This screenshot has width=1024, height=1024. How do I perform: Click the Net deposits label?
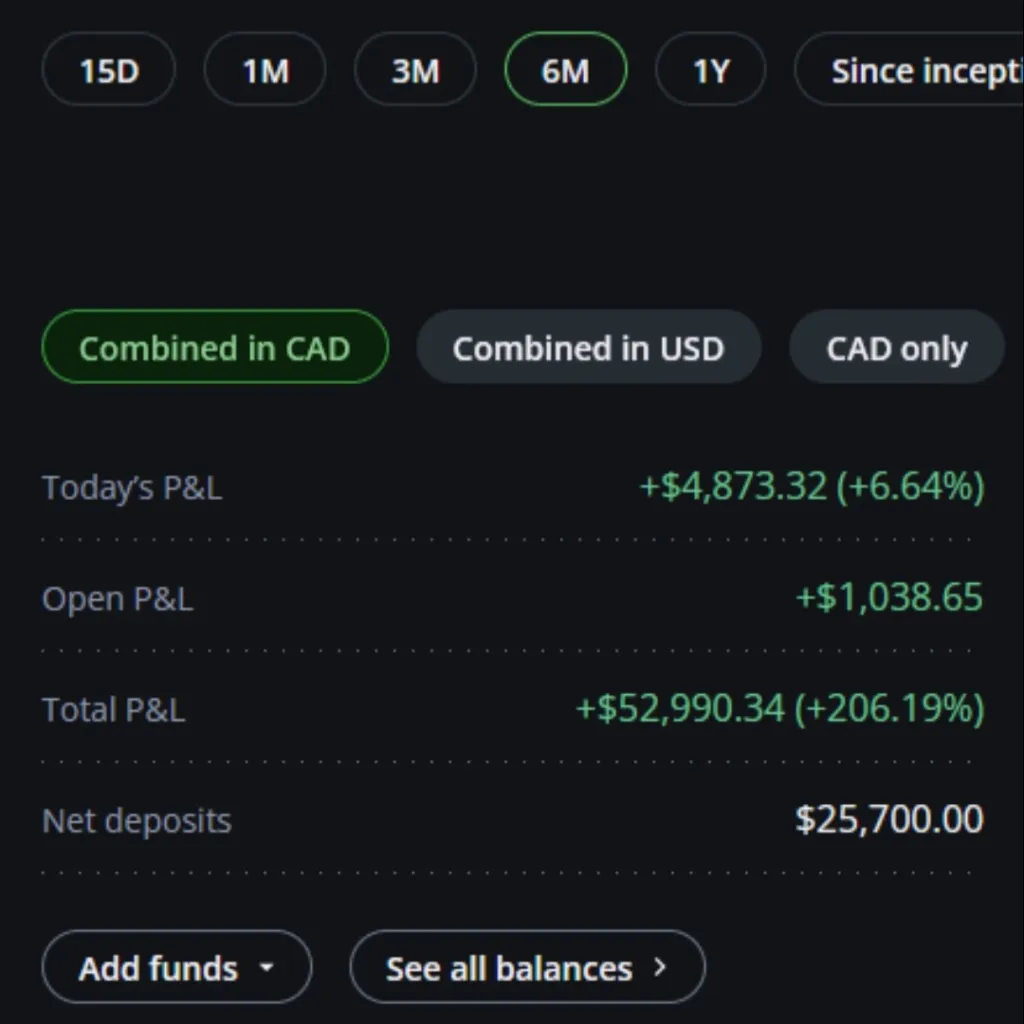coord(136,821)
